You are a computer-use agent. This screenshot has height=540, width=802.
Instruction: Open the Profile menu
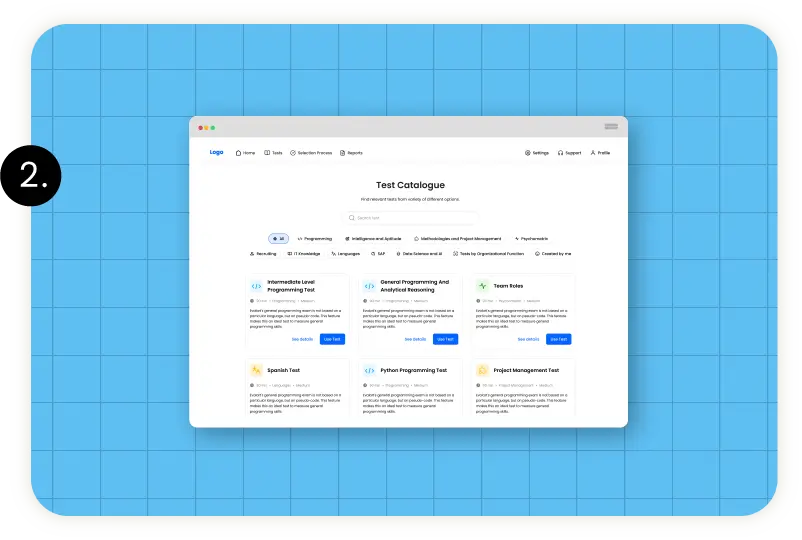point(600,153)
